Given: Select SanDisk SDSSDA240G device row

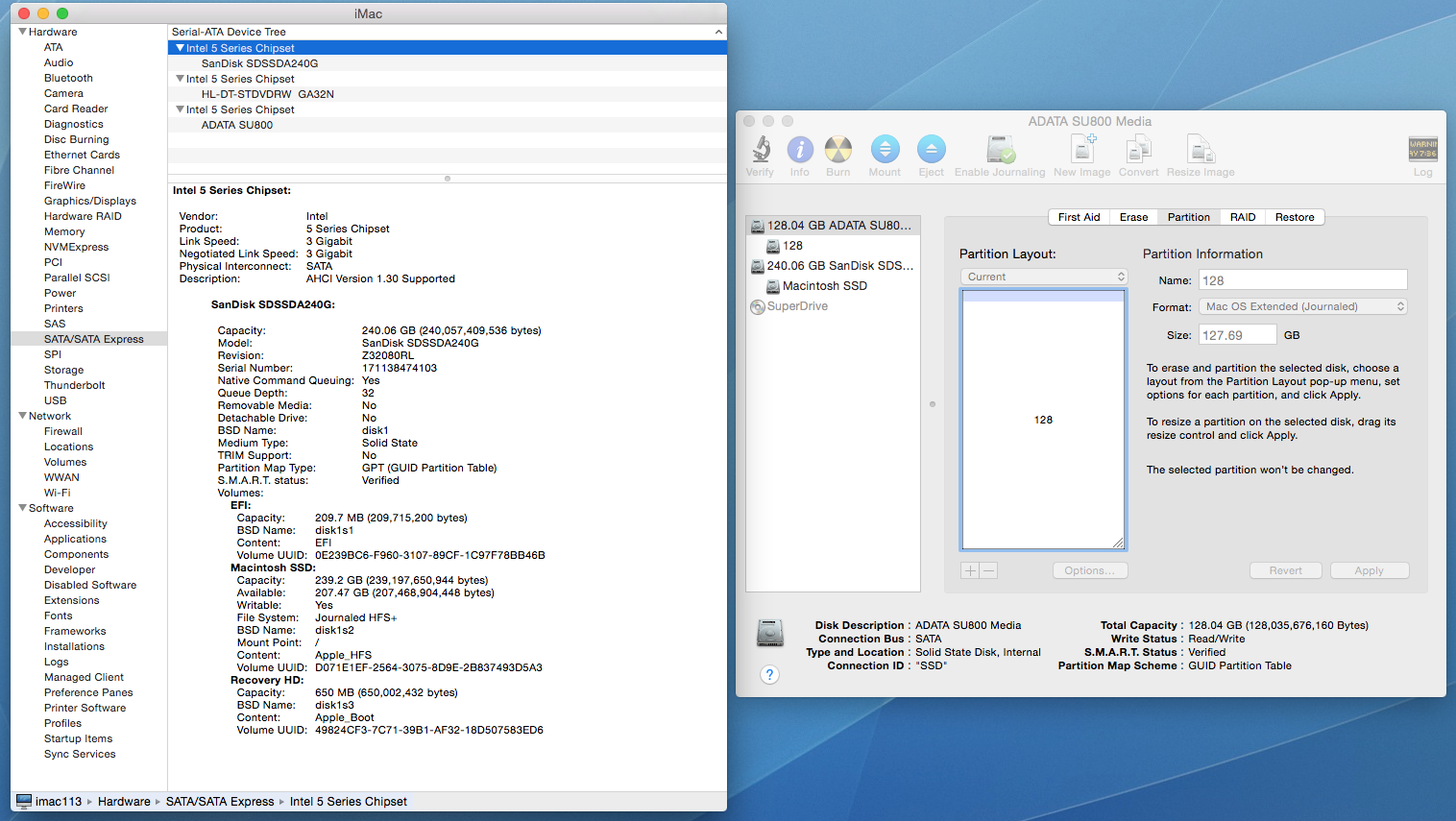Looking at the screenshot, I should pos(448,63).
